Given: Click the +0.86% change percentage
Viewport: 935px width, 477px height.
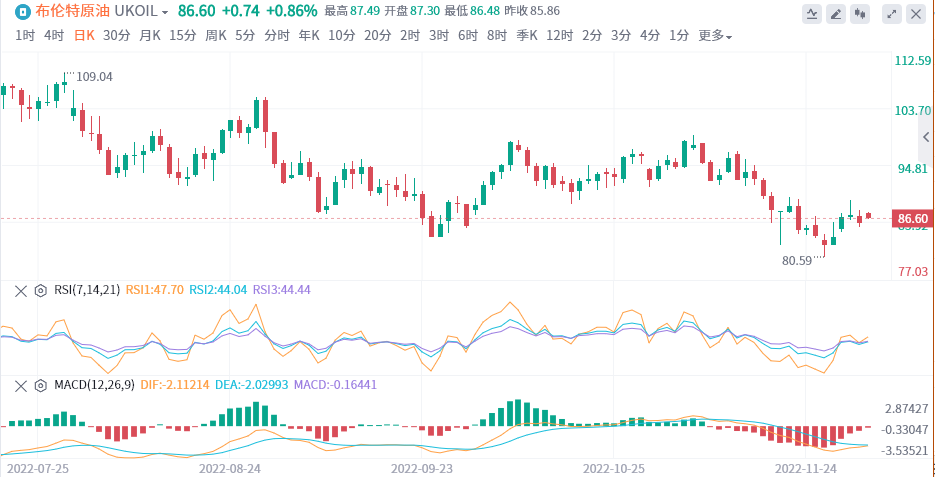Looking at the screenshot, I should pos(292,11).
